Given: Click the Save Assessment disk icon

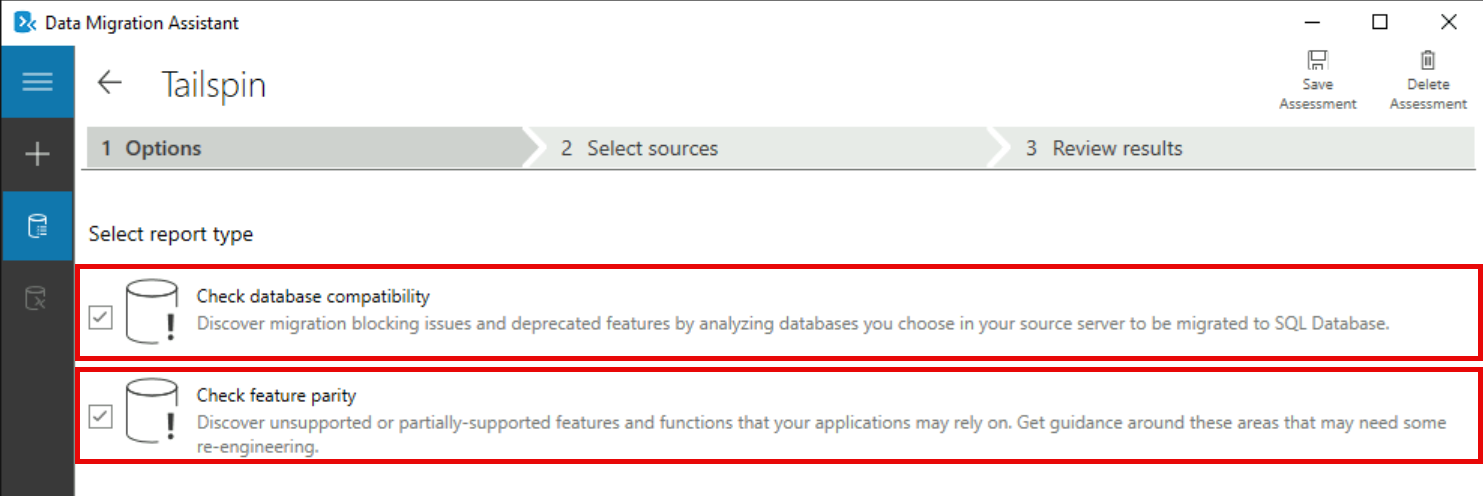Looking at the screenshot, I should [1317, 60].
